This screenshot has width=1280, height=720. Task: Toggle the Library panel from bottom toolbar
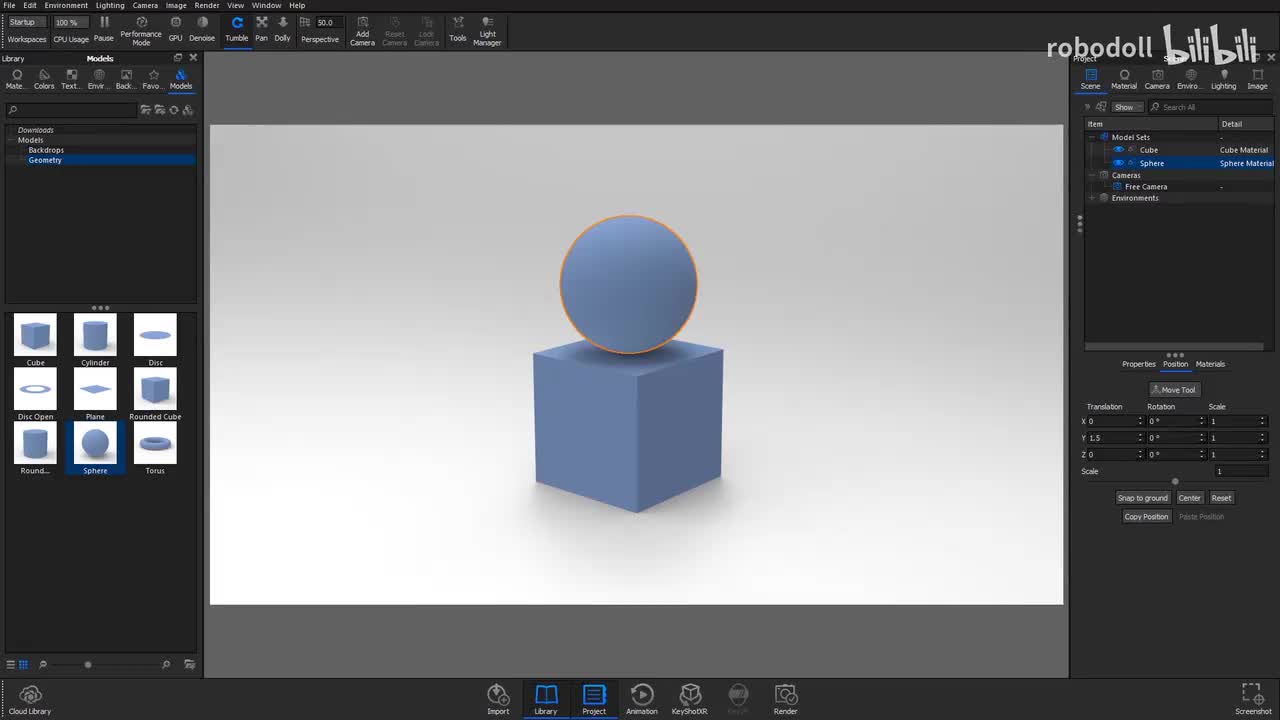click(545, 700)
